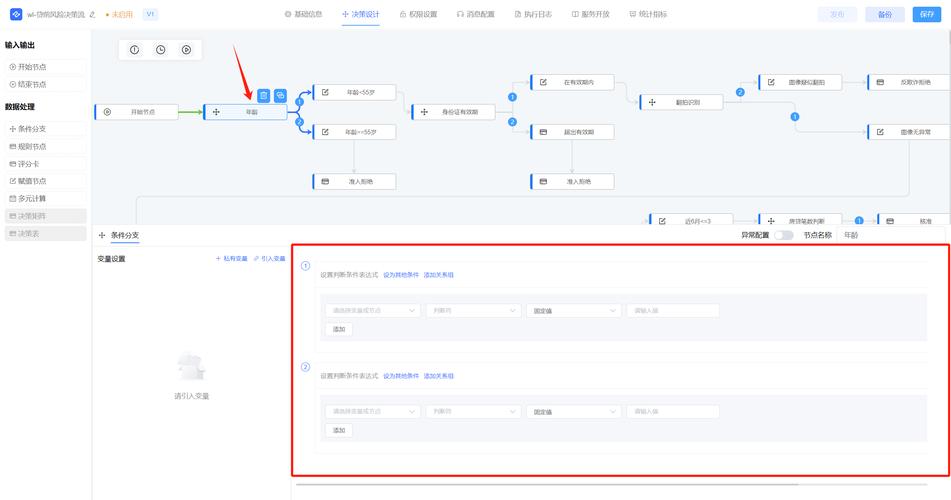The width and height of the screenshot is (951, 500).
Task: Open operator dropdown in condition 1
Action: pos(474,311)
